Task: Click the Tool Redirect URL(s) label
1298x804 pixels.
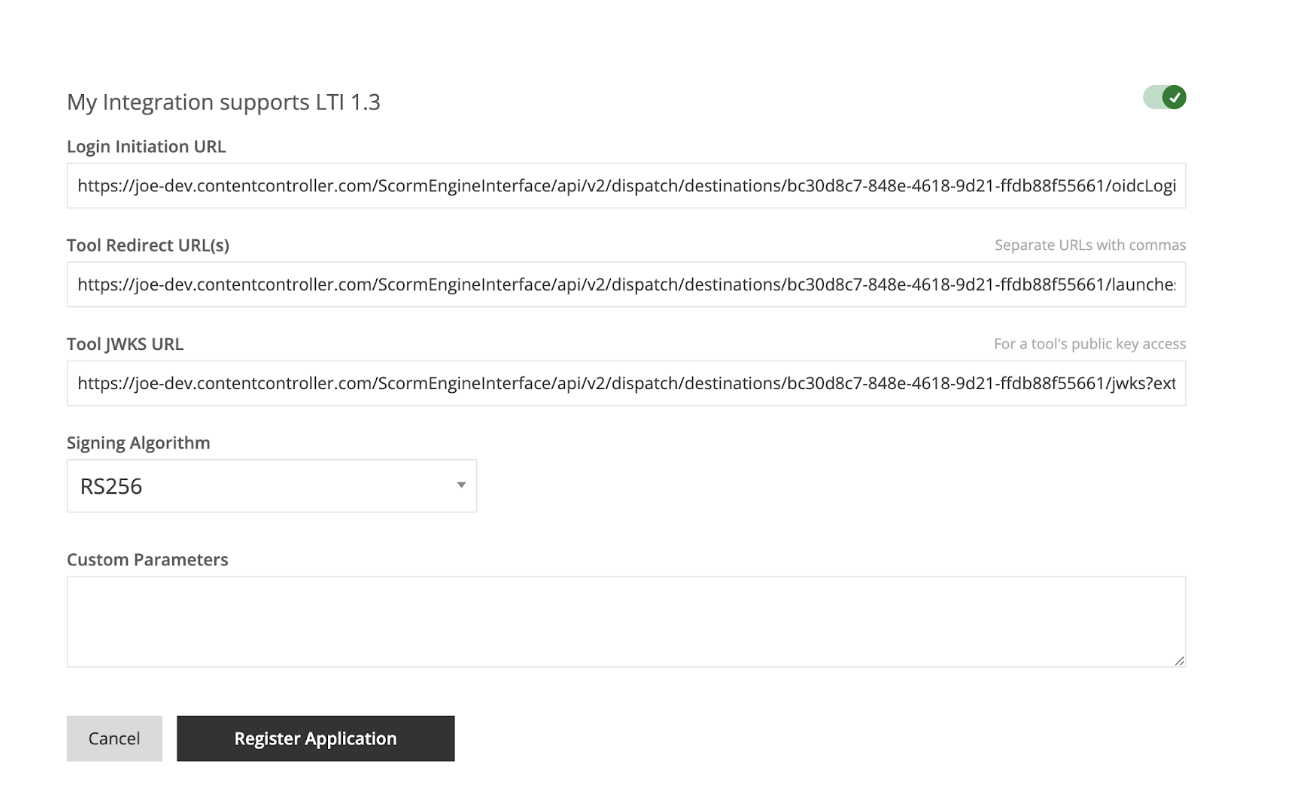Action: pyautogui.click(x=148, y=245)
